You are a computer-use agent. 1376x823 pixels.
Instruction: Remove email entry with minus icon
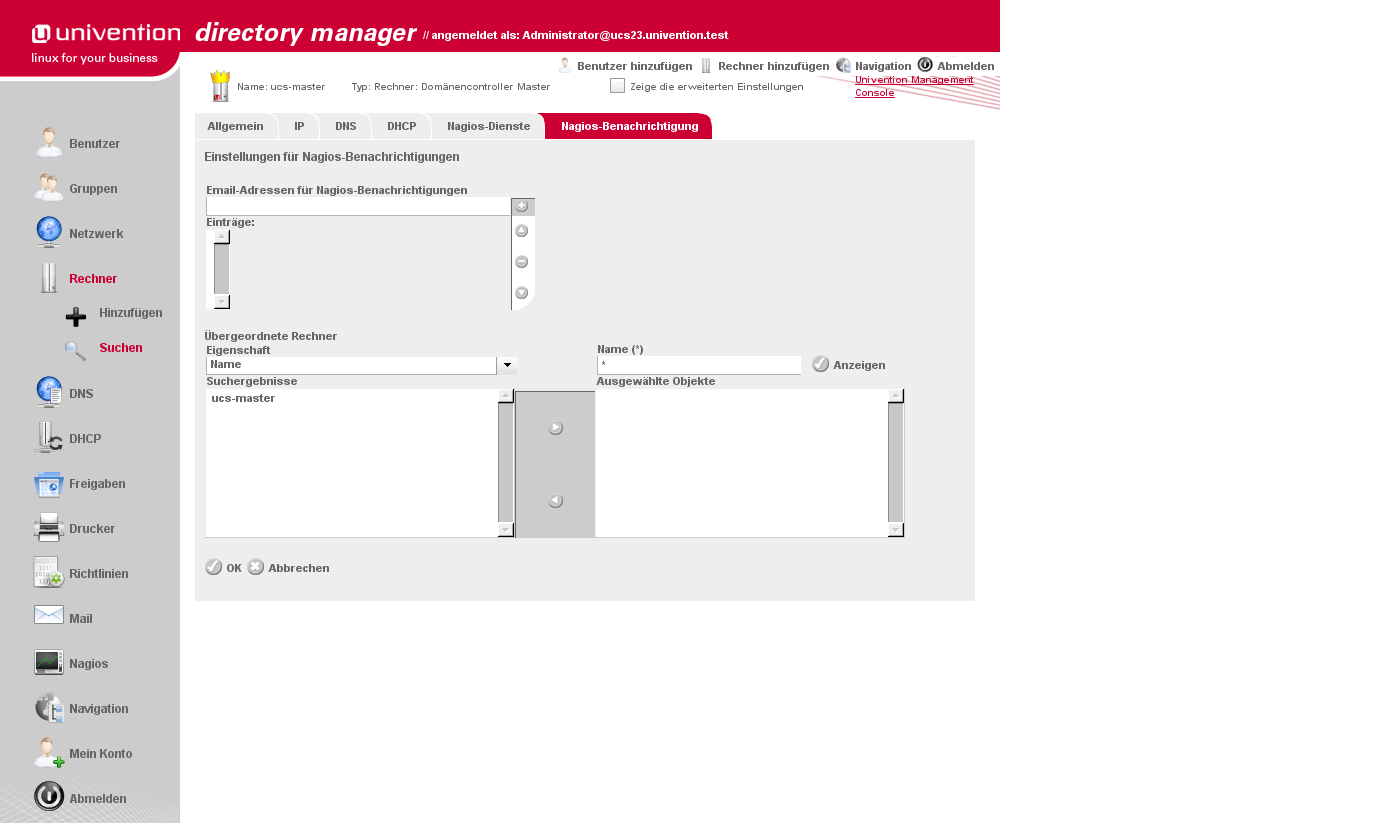521,262
